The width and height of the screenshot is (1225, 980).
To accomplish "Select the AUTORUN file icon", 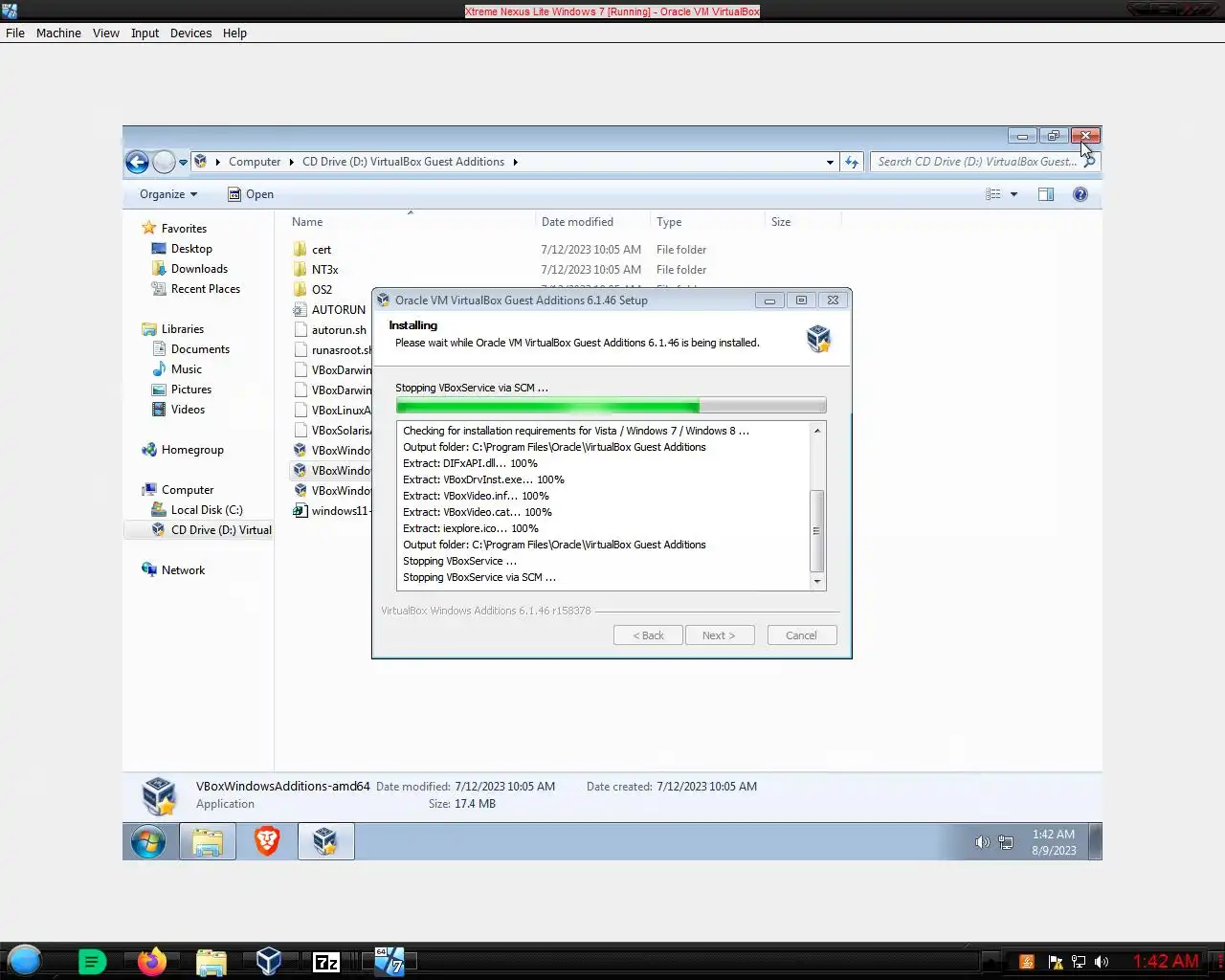I will pyautogui.click(x=300, y=310).
